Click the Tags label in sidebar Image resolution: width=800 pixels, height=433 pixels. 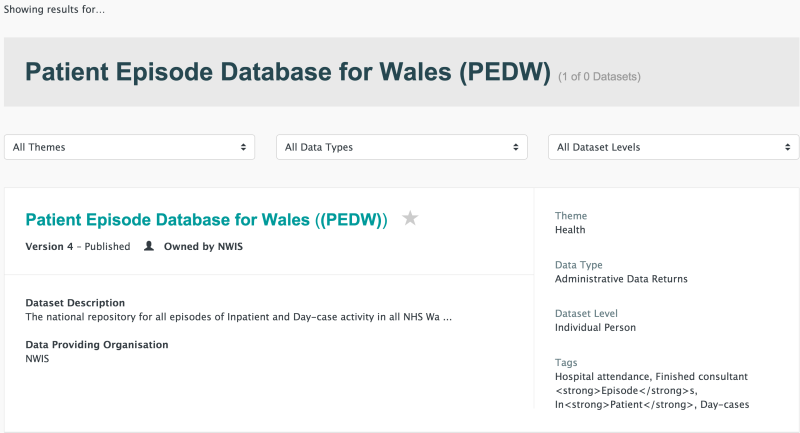coord(567,363)
